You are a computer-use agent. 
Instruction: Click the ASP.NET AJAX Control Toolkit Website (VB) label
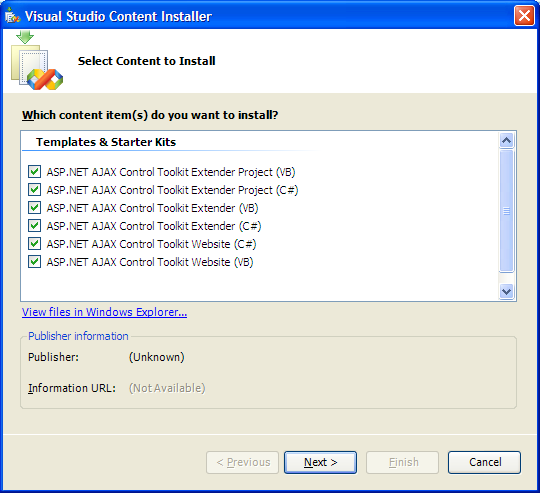pyautogui.click(x=150, y=262)
